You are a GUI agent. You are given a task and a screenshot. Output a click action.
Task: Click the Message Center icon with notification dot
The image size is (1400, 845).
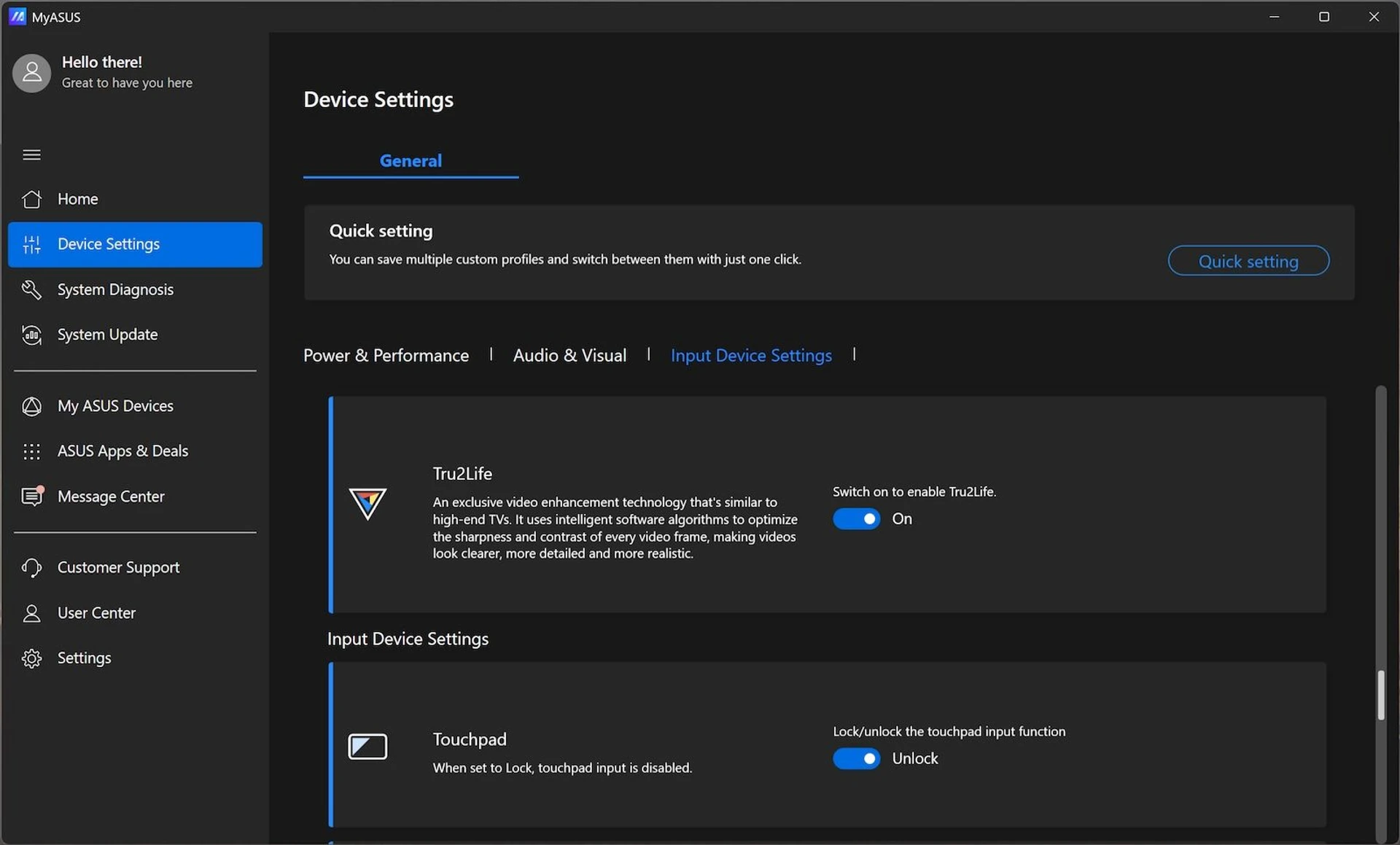coord(32,496)
